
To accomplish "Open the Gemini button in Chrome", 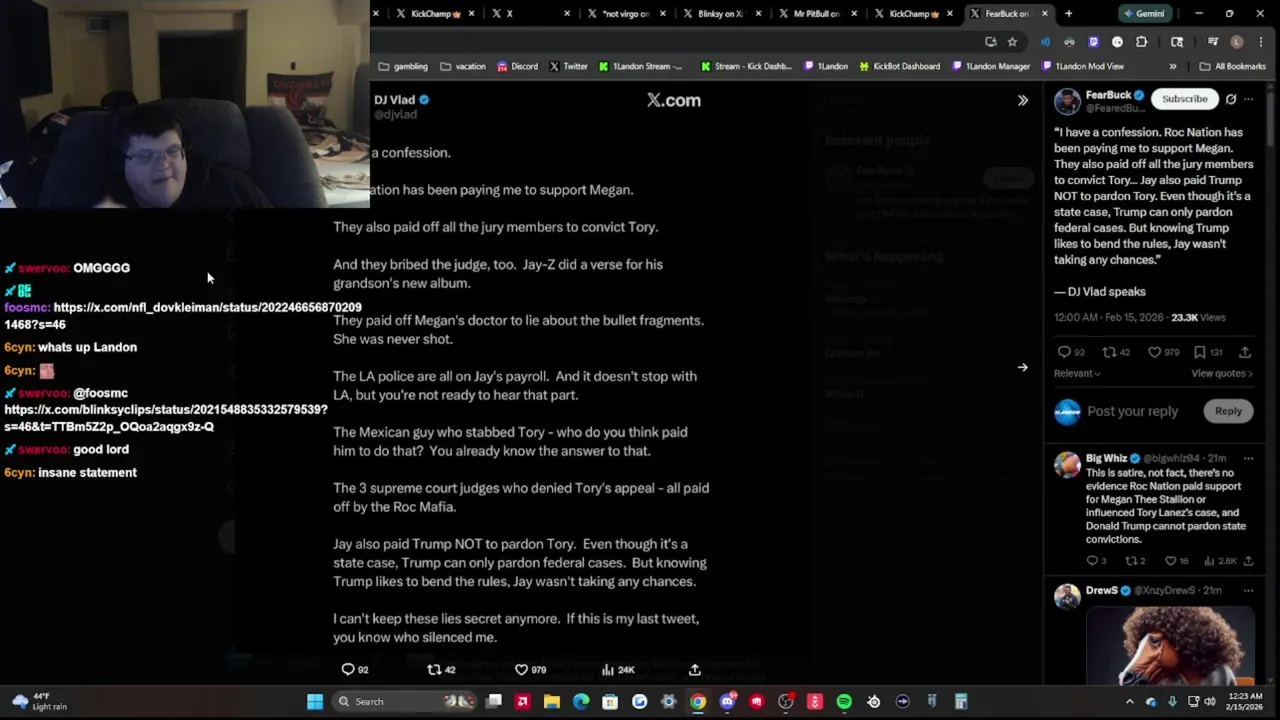I will (x=1143, y=14).
